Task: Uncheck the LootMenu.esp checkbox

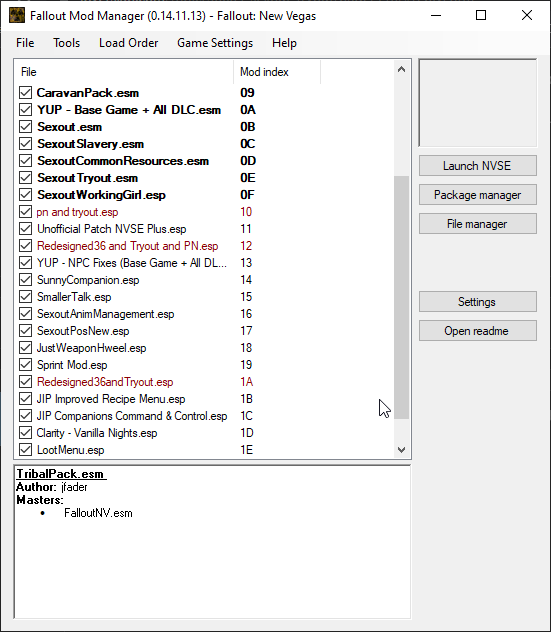Action: pos(25,450)
